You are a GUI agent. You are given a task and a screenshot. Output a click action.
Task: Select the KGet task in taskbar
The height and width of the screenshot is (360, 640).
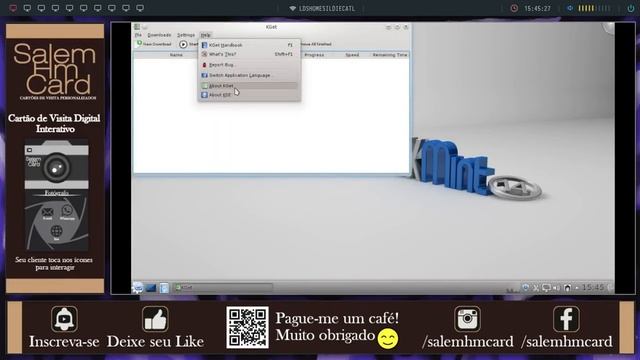(x=223, y=288)
